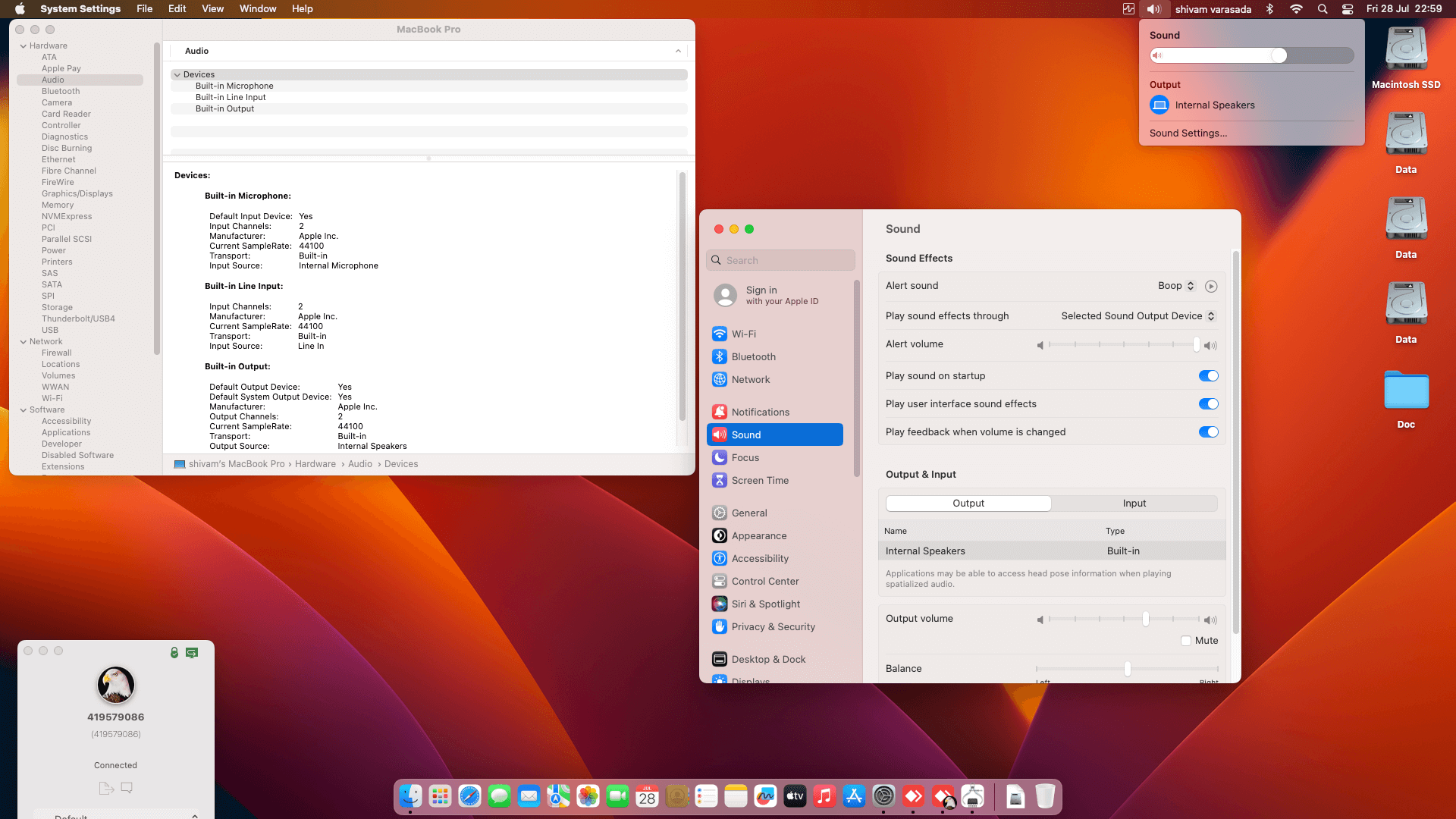Viewport: 1456px width, 819px height.
Task: Turn off Play user interface sound effects
Action: coord(1208,403)
